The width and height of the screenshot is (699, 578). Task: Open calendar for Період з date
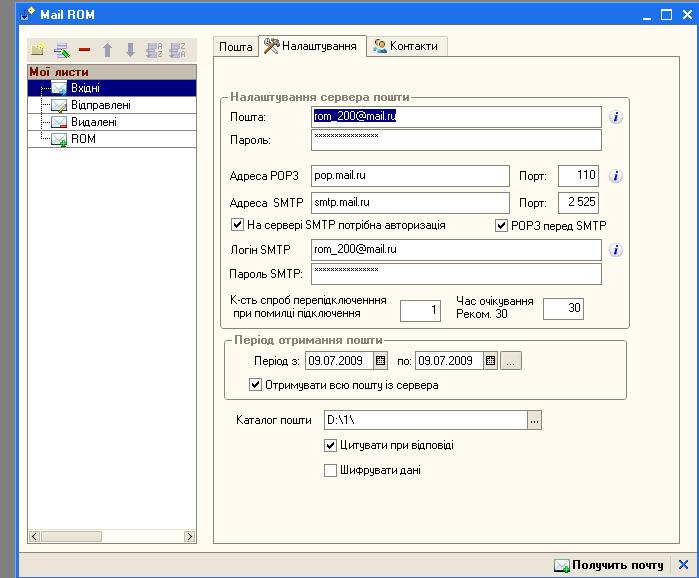coord(380,361)
